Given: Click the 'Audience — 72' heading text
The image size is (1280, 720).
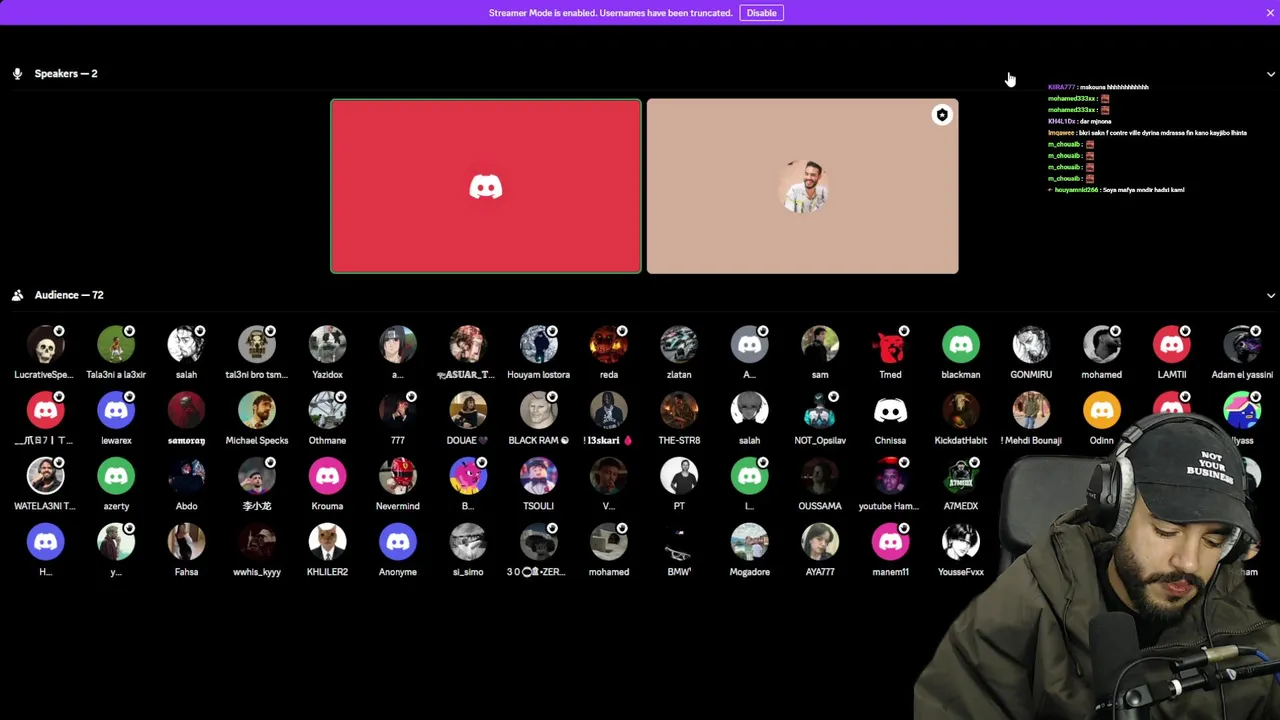Looking at the screenshot, I should pyautogui.click(x=69, y=295).
